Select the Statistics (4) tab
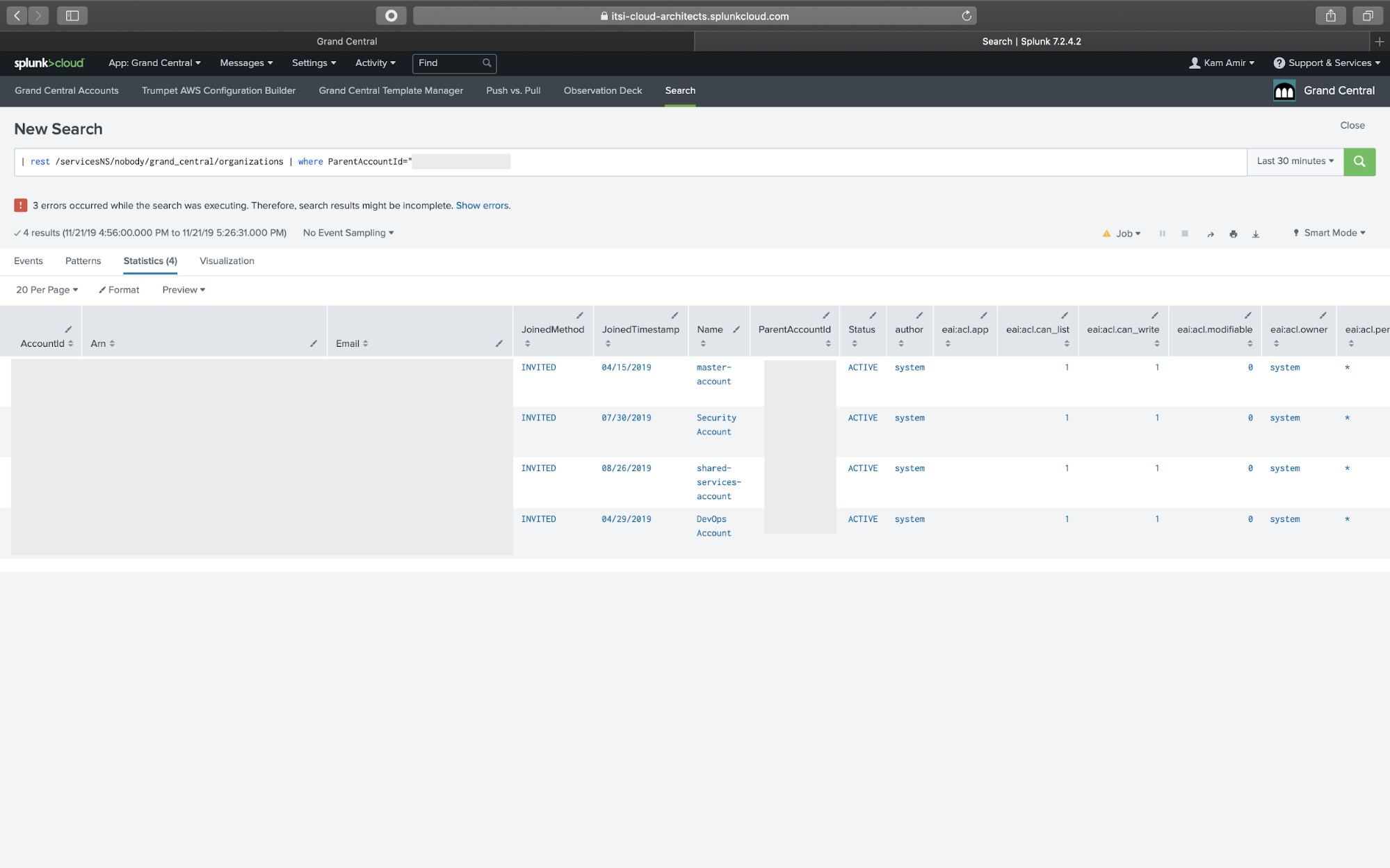The height and width of the screenshot is (868, 1390). pyautogui.click(x=150, y=261)
